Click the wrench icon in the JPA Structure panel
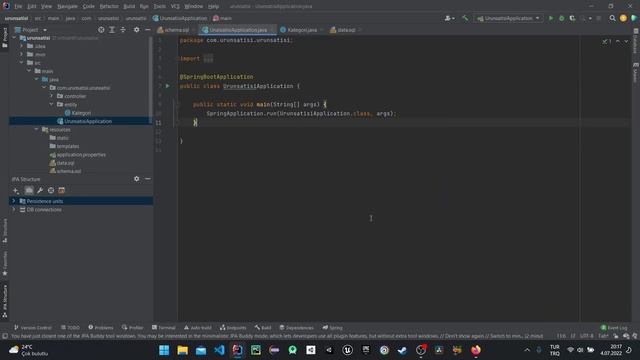640x360 pixels. pos(40,191)
